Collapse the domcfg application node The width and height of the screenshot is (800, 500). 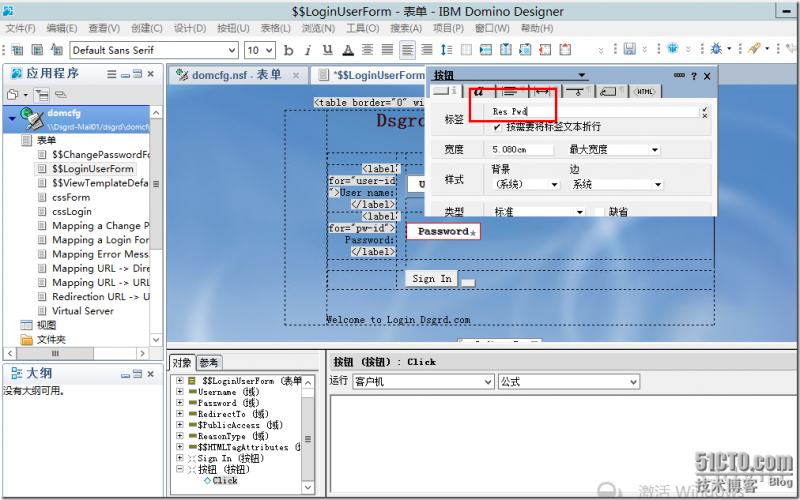tap(12, 118)
